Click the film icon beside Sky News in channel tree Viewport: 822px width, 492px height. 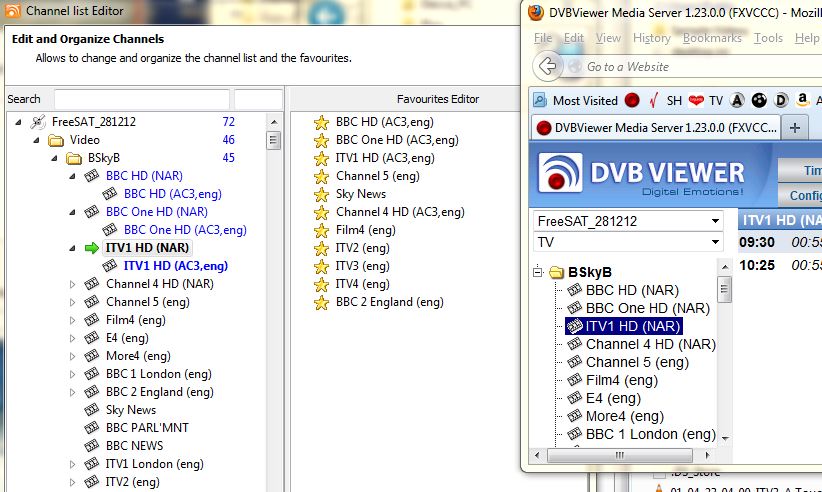(92, 410)
